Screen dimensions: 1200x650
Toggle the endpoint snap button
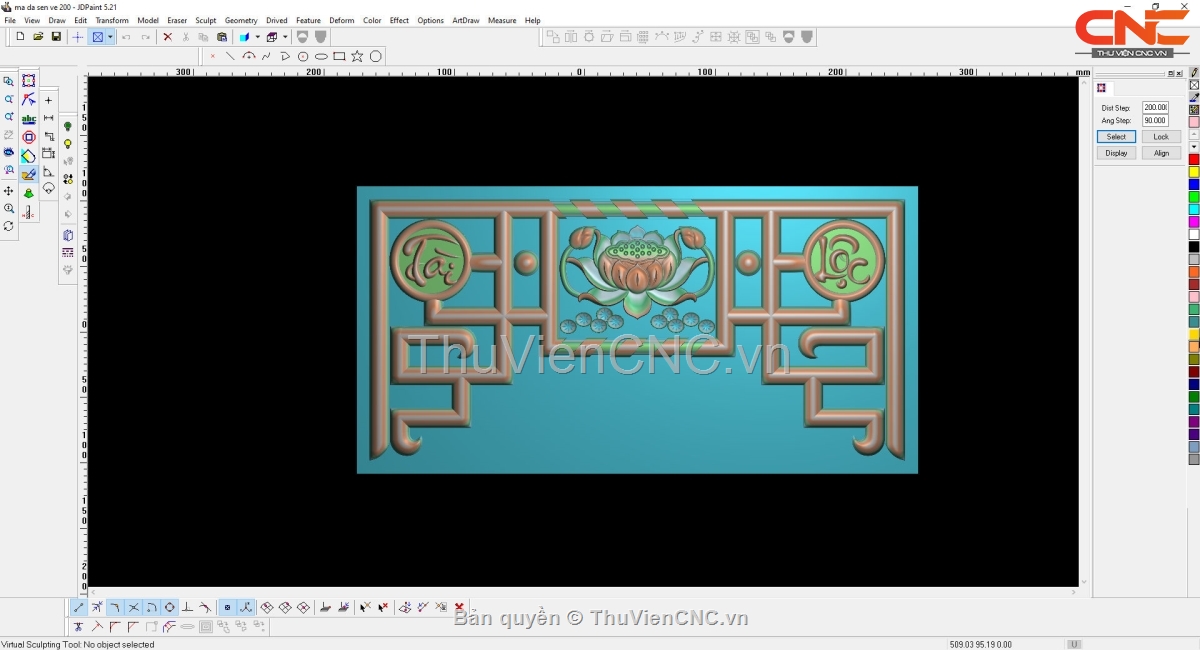tap(79, 607)
